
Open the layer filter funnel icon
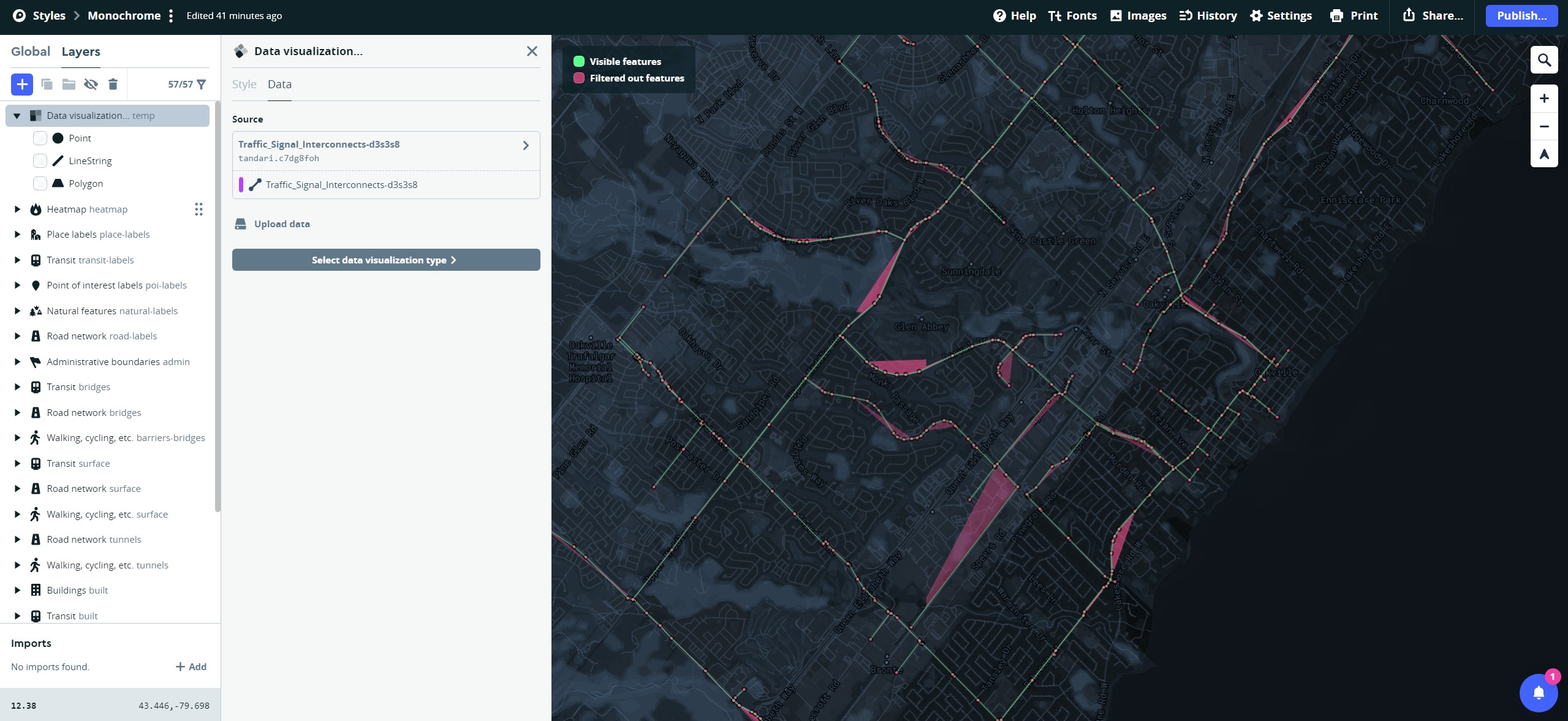201,84
